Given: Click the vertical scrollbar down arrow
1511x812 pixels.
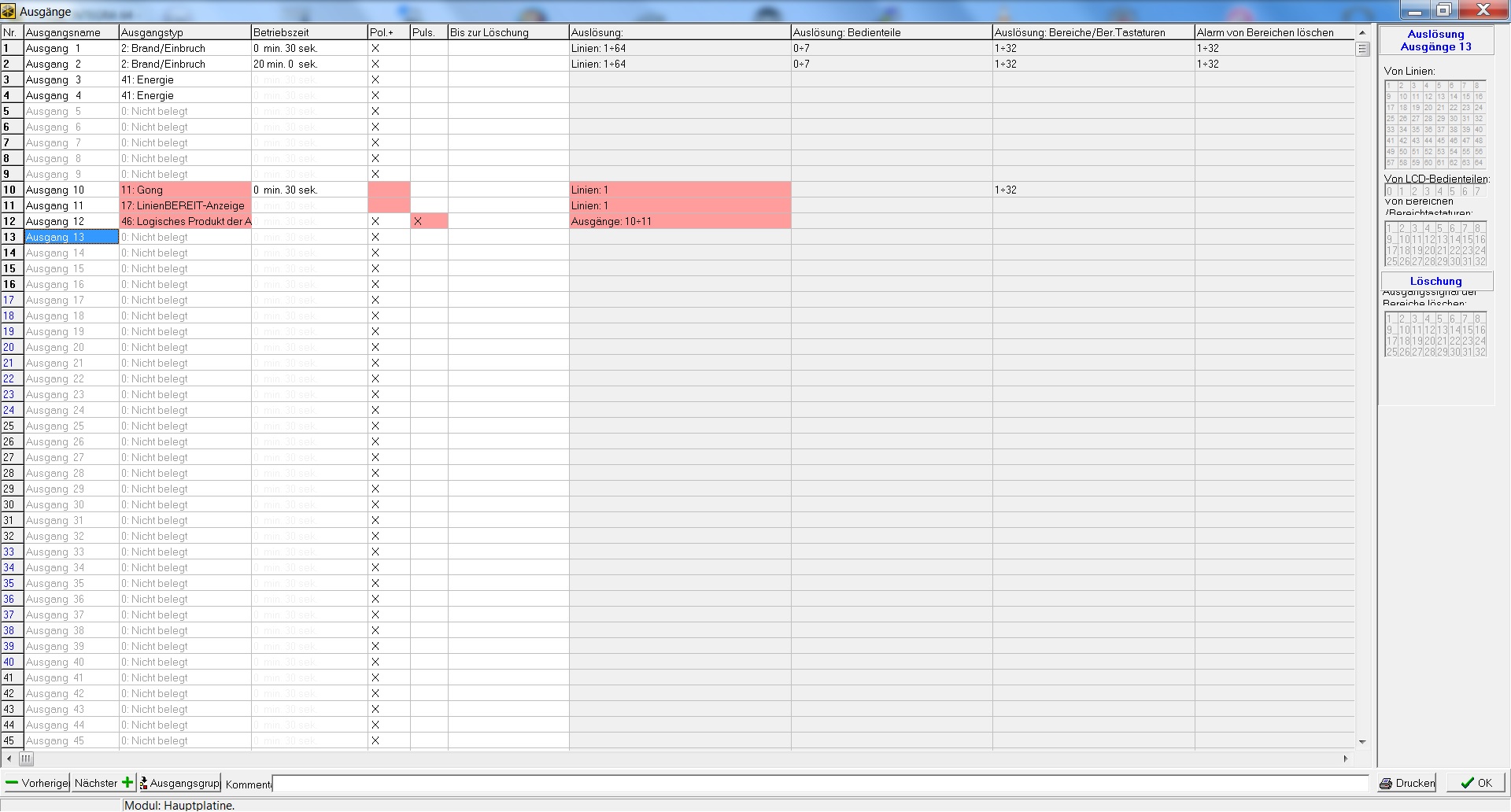Looking at the screenshot, I should click(1362, 742).
